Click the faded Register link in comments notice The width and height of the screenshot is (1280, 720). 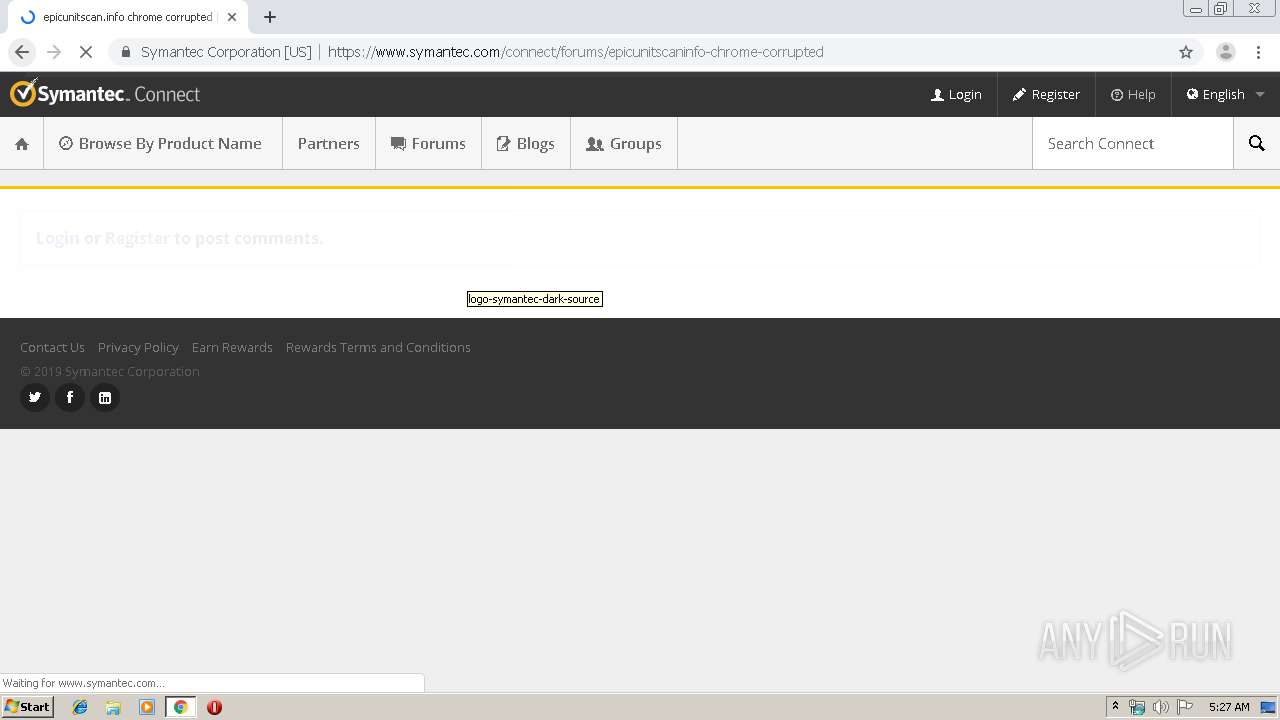(137, 238)
